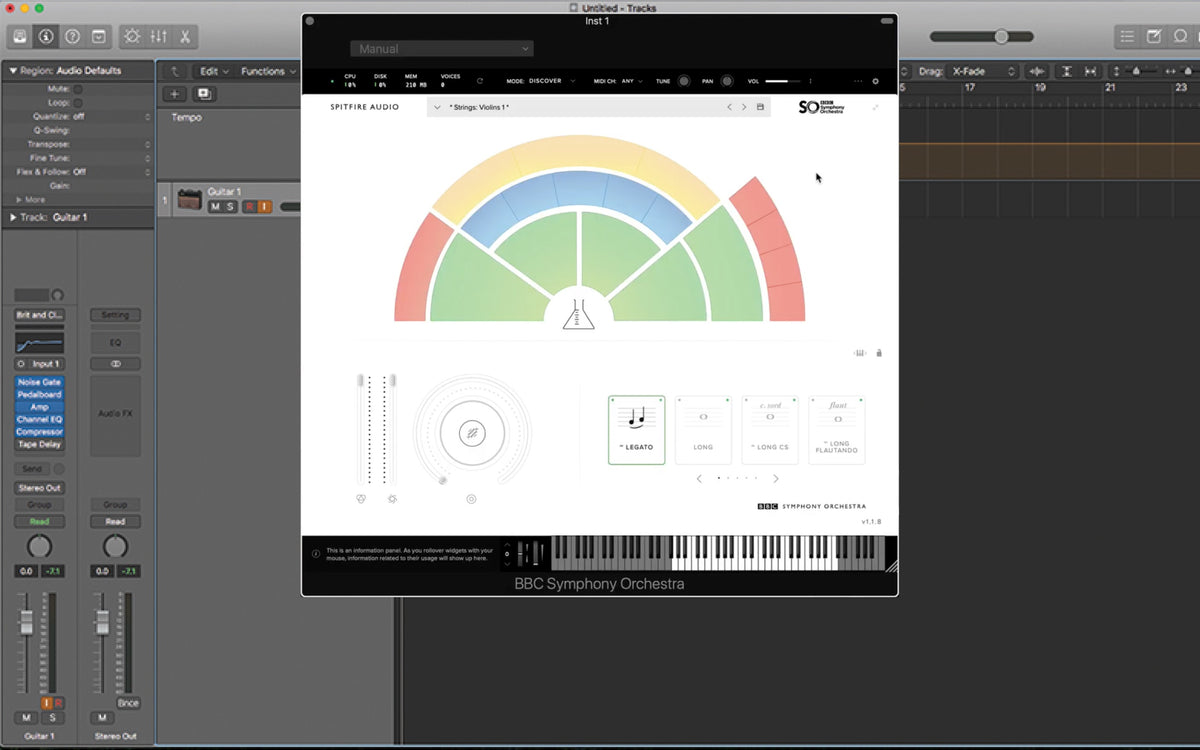Click the plugin settings gear icon
The height and width of the screenshot is (750, 1200).
875,81
